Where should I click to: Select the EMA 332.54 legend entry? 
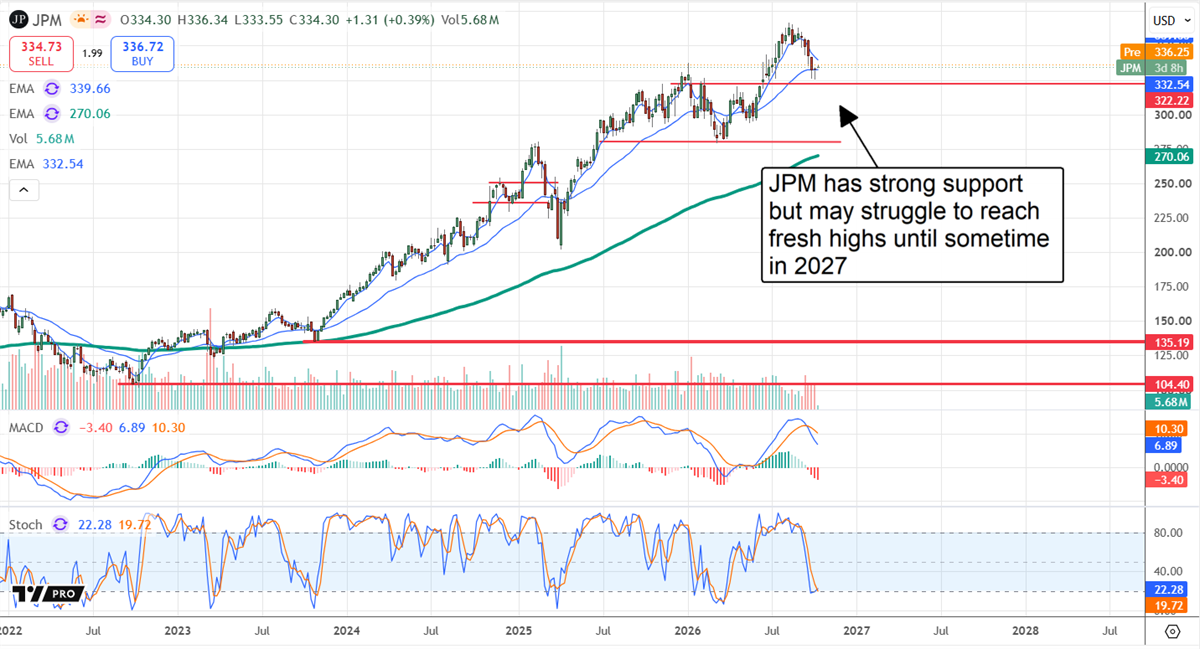(x=48, y=163)
